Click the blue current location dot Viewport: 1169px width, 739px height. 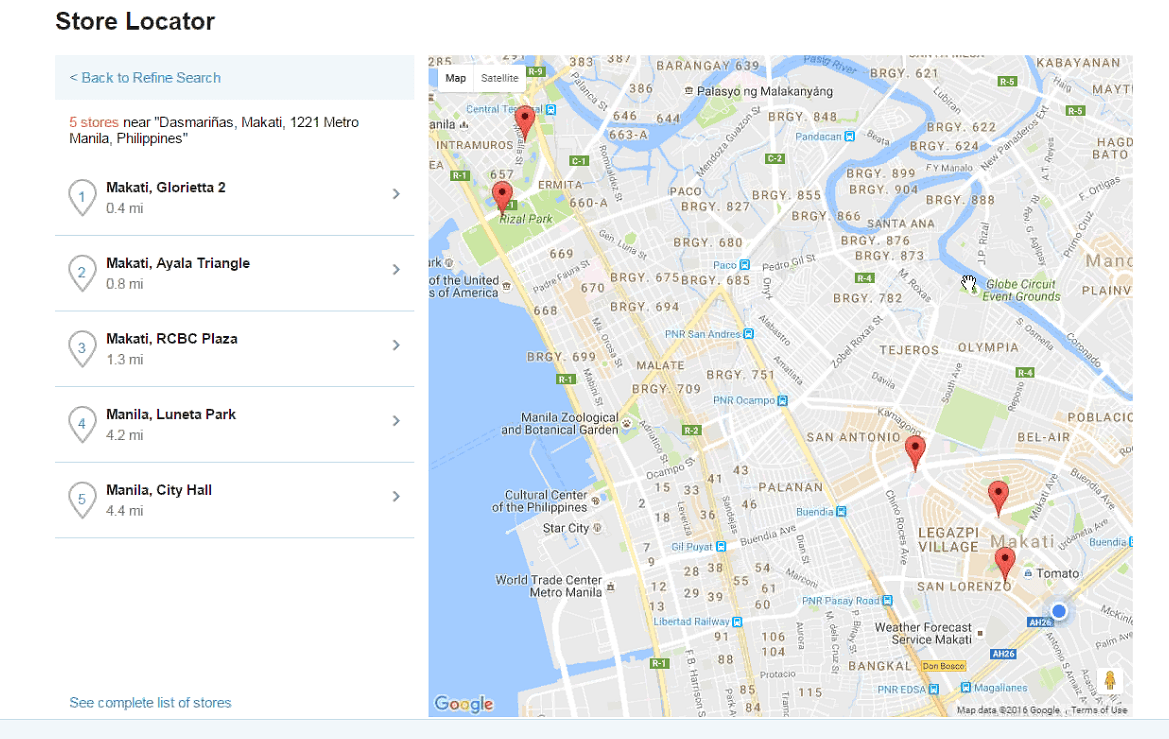1059,611
